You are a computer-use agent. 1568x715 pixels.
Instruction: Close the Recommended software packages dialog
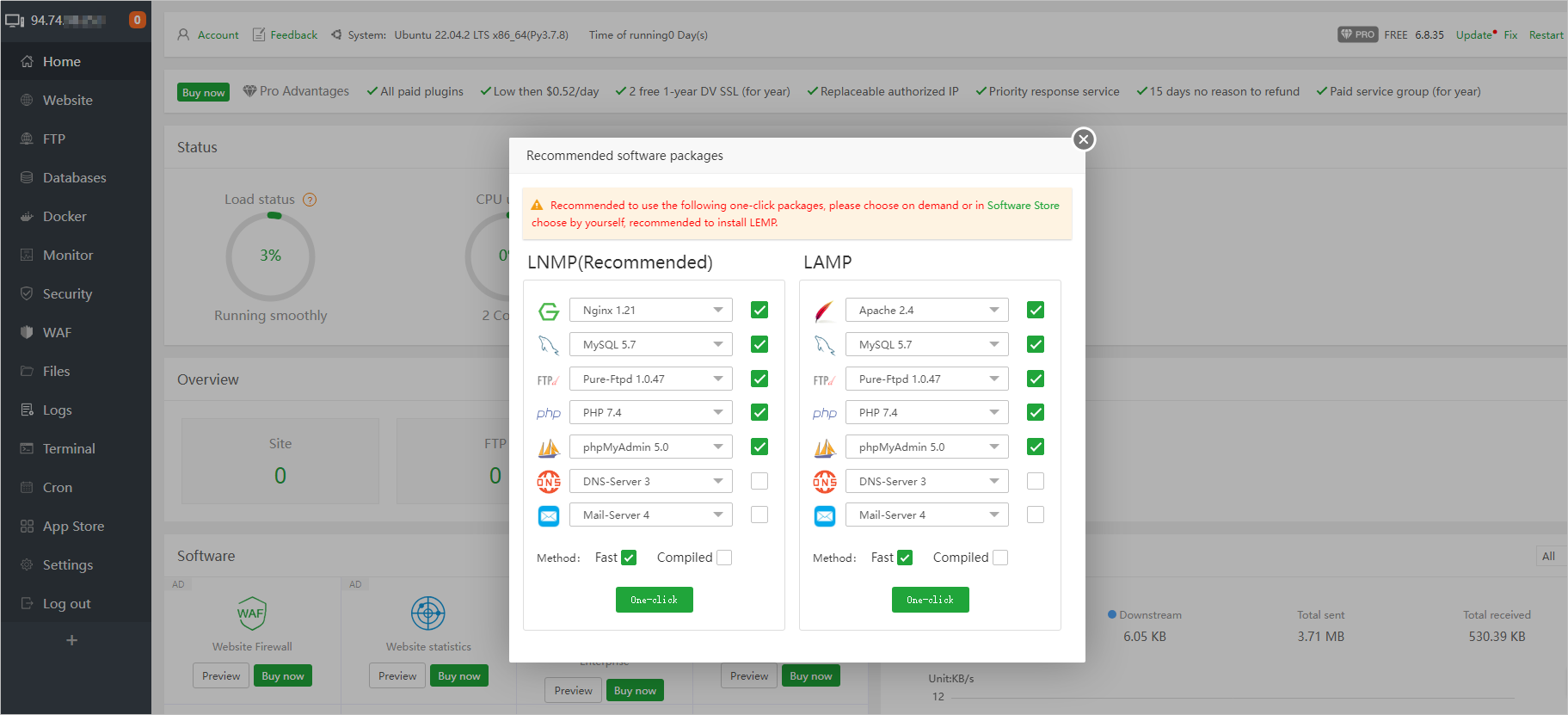click(1084, 139)
